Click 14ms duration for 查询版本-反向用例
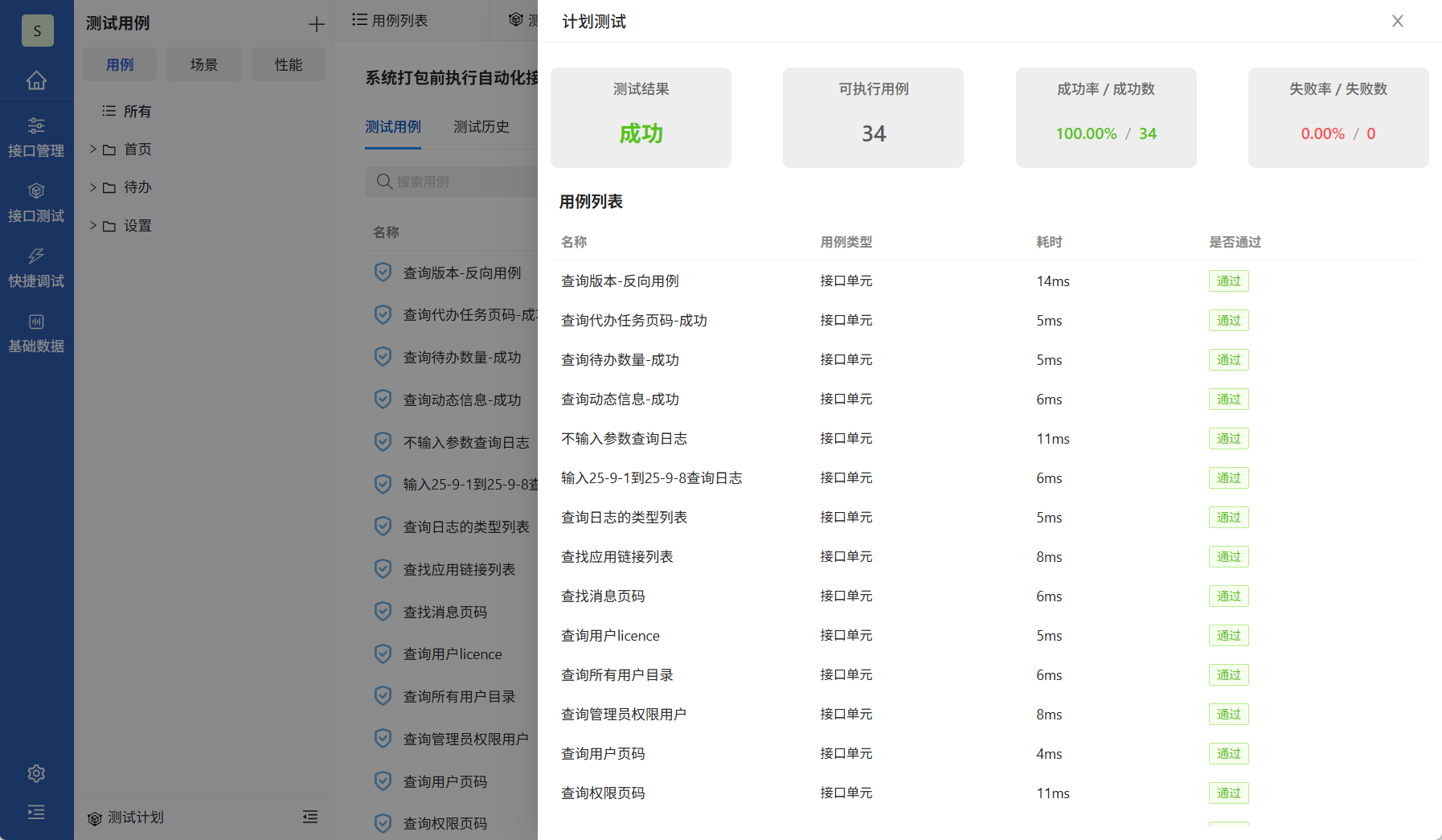1442x840 pixels. click(1053, 281)
